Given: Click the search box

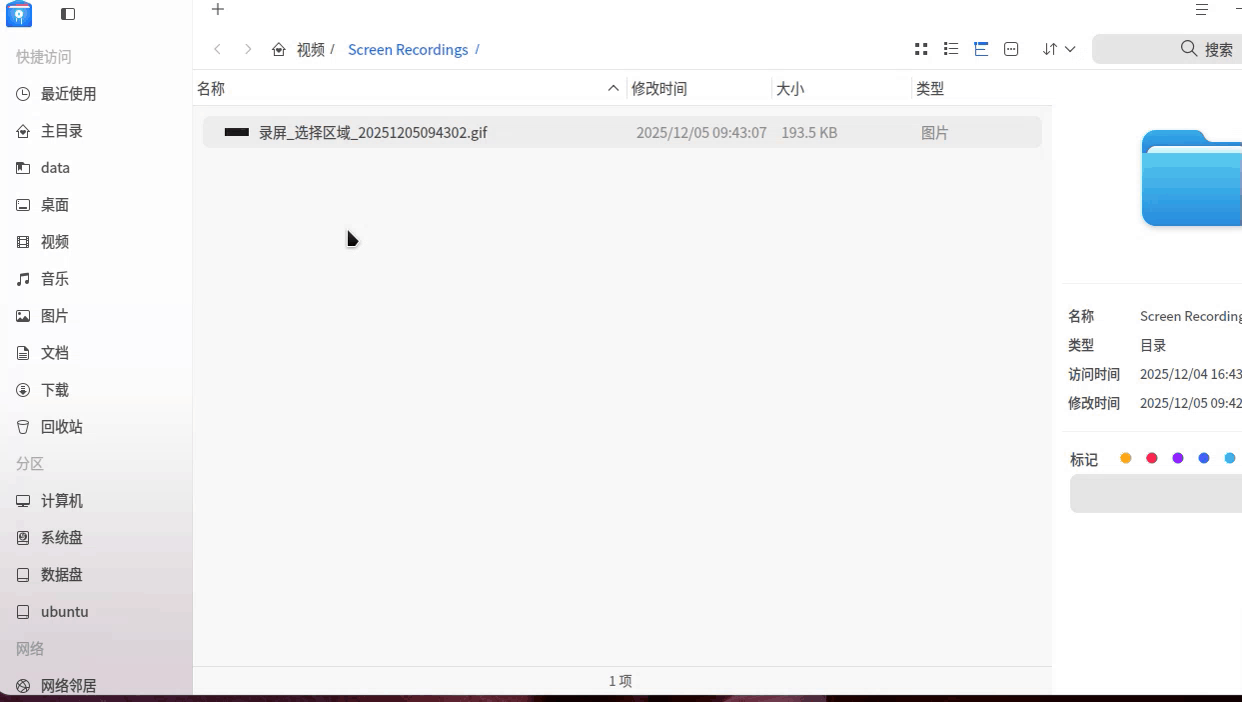Looking at the screenshot, I should 1167,49.
